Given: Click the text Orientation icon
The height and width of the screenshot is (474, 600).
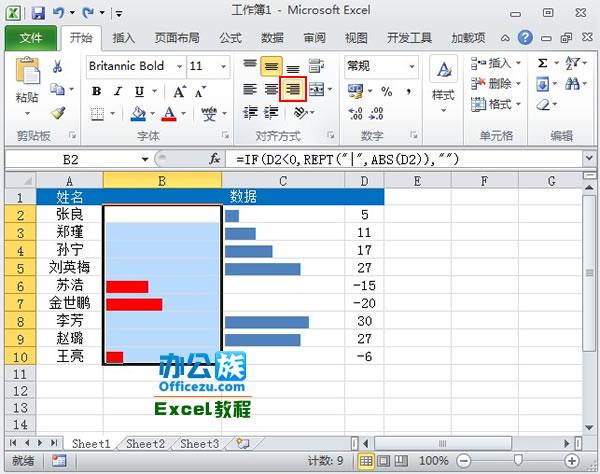Looking at the screenshot, I should tap(300, 113).
